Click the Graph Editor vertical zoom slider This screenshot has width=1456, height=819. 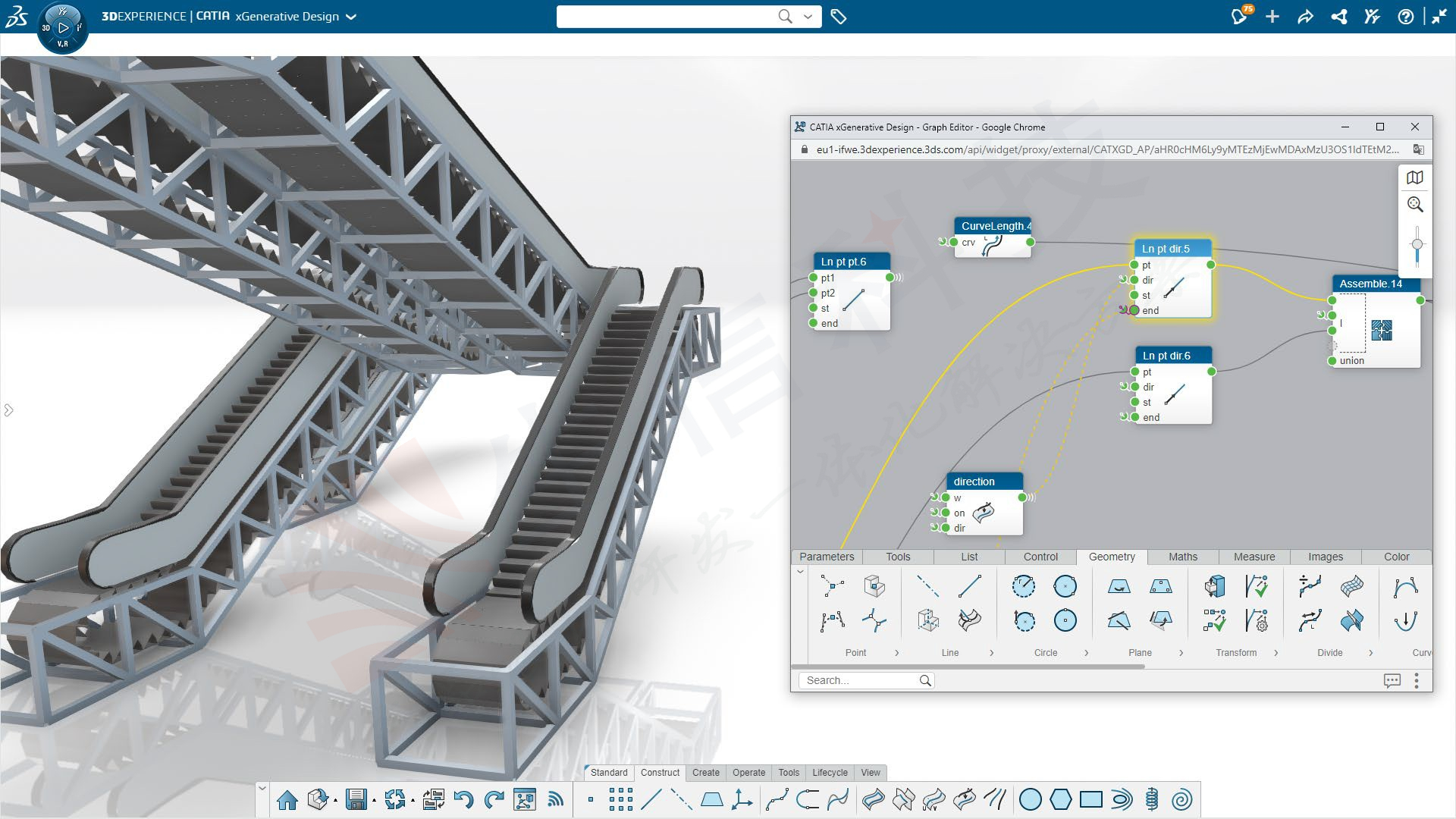pyautogui.click(x=1417, y=245)
